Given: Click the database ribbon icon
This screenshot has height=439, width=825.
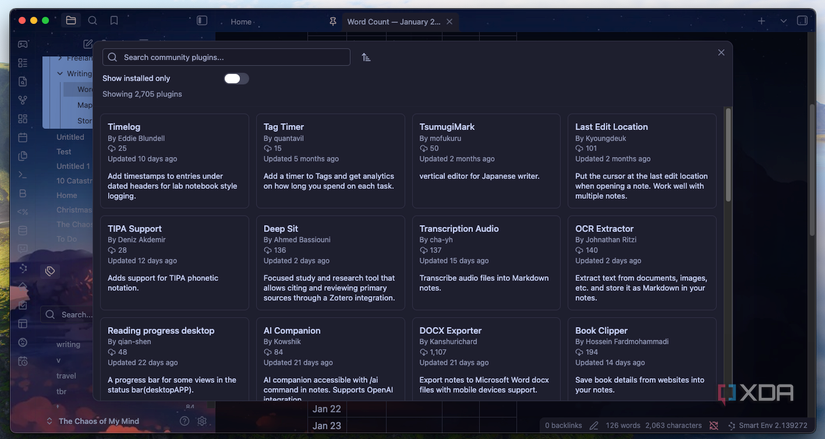Looking at the screenshot, I should click(x=23, y=231).
